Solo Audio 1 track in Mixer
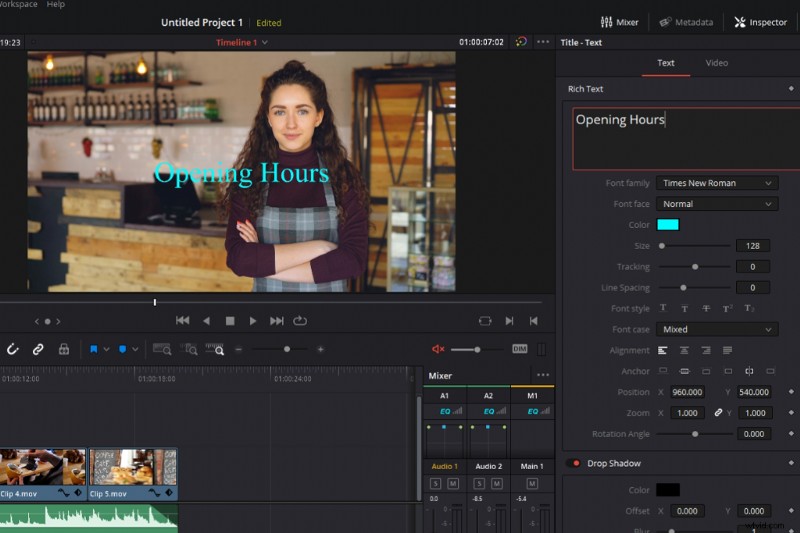Image resolution: width=800 pixels, height=533 pixels. coord(435,484)
